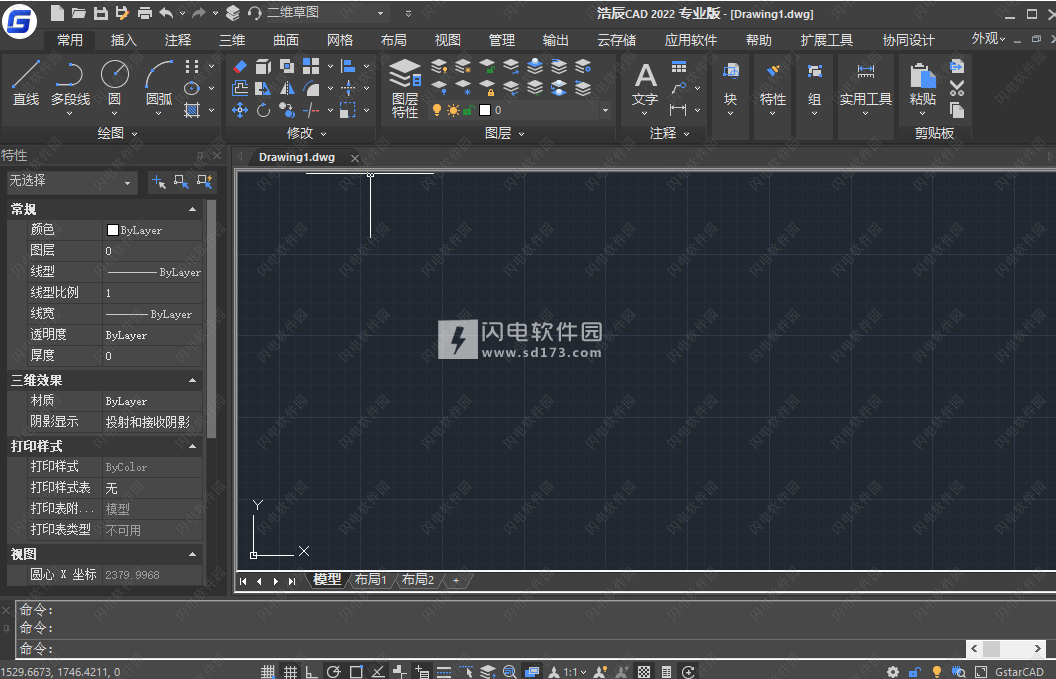The height and width of the screenshot is (679, 1056).
Task: Click the Print icon in quick toolbar
Action: click(144, 13)
